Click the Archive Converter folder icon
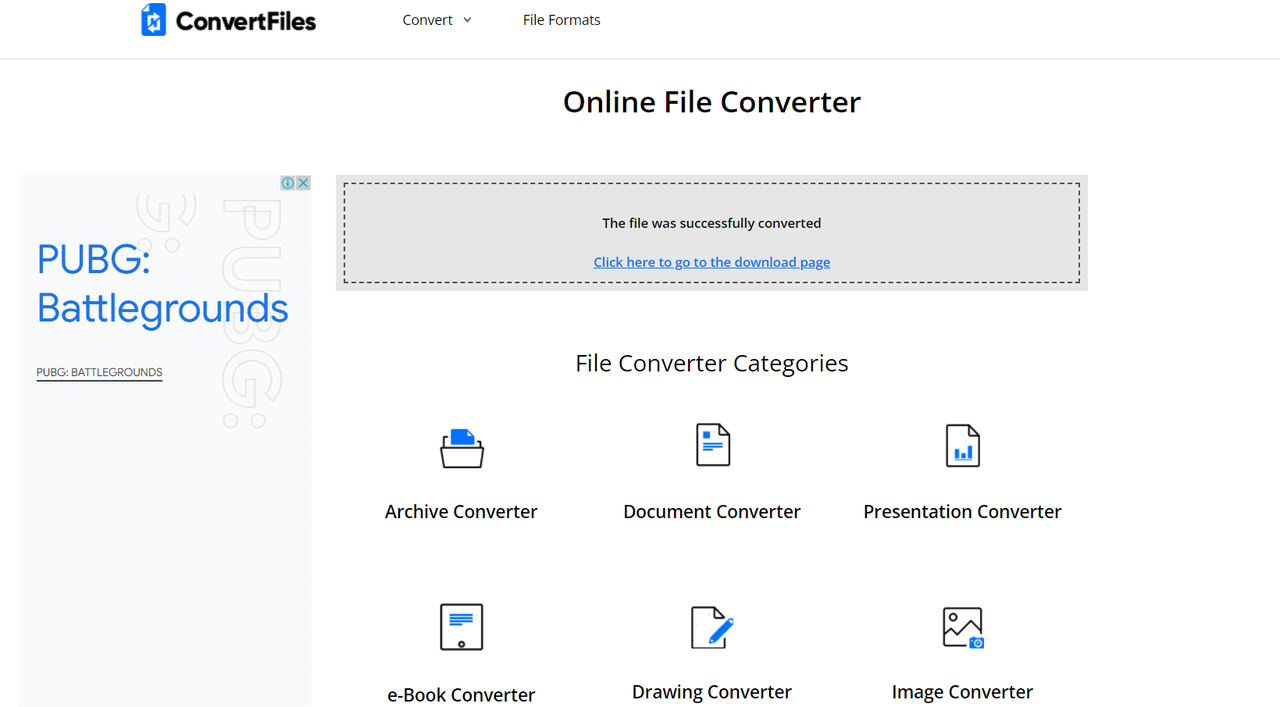Viewport: 1280px width, 707px height. coord(462,448)
